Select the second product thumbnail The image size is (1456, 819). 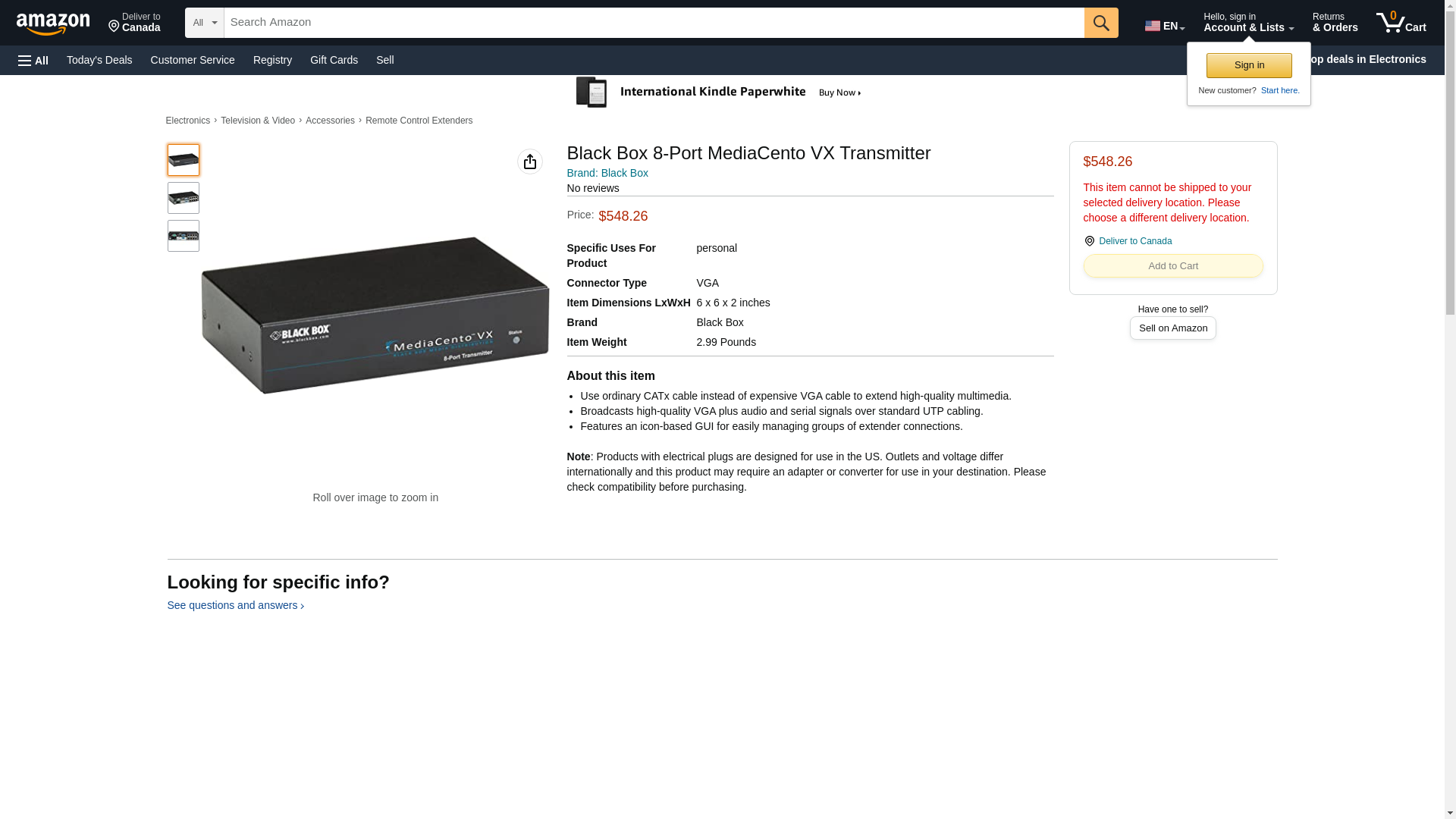(x=183, y=198)
